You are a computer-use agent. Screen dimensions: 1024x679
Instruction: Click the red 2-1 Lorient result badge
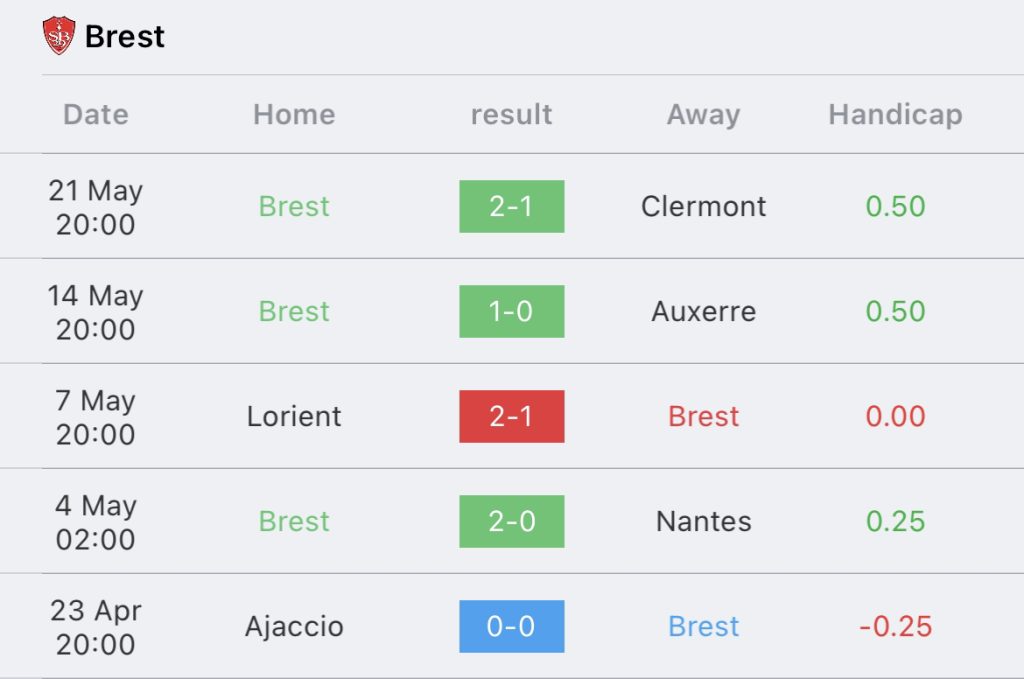511,417
